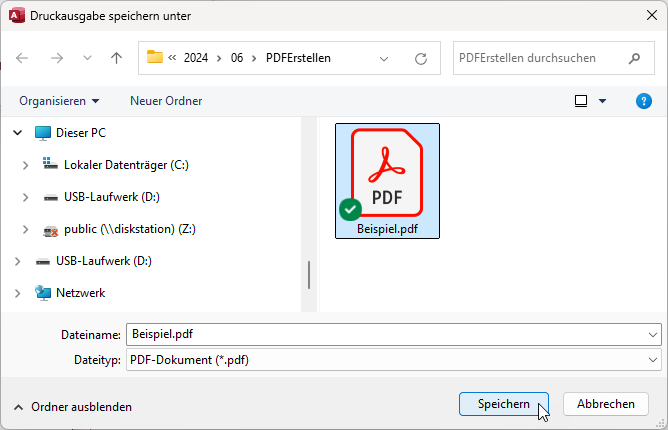Image resolution: width=668 pixels, height=430 pixels.
Task: Expand chevron after 2024 in breadcrumb
Action: 219,58
